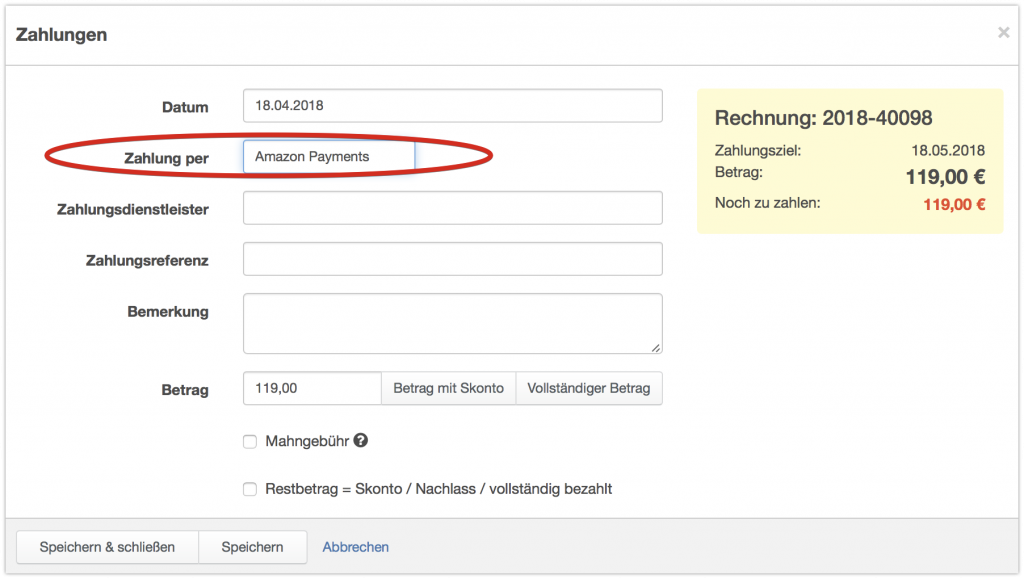The height and width of the screenshot is (579, 1024).
Task: Click the standalone Speichern button
Action: coord(252,547)
